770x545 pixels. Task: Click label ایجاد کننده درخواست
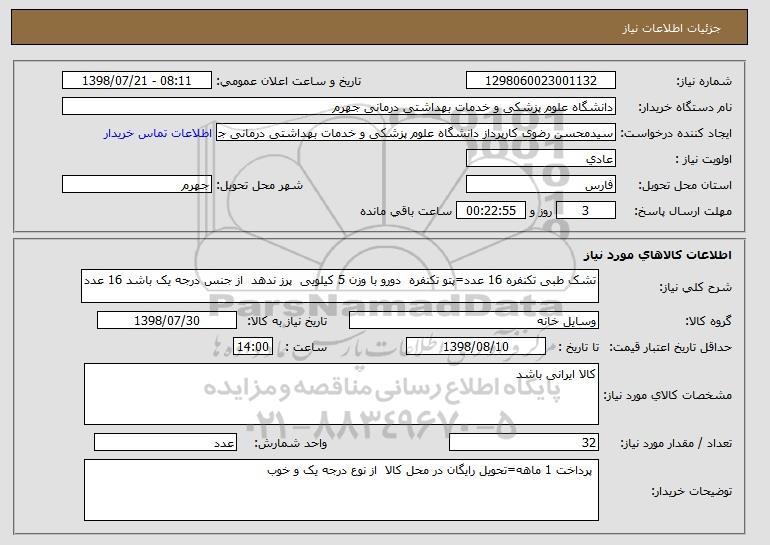coord(676,133)
